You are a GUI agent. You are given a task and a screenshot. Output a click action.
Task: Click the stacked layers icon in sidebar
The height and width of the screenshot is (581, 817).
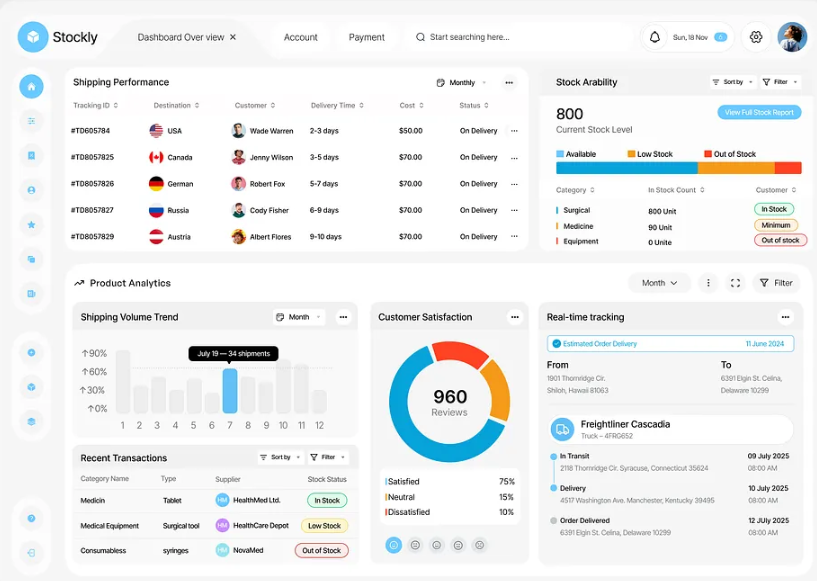click(31, 422)
